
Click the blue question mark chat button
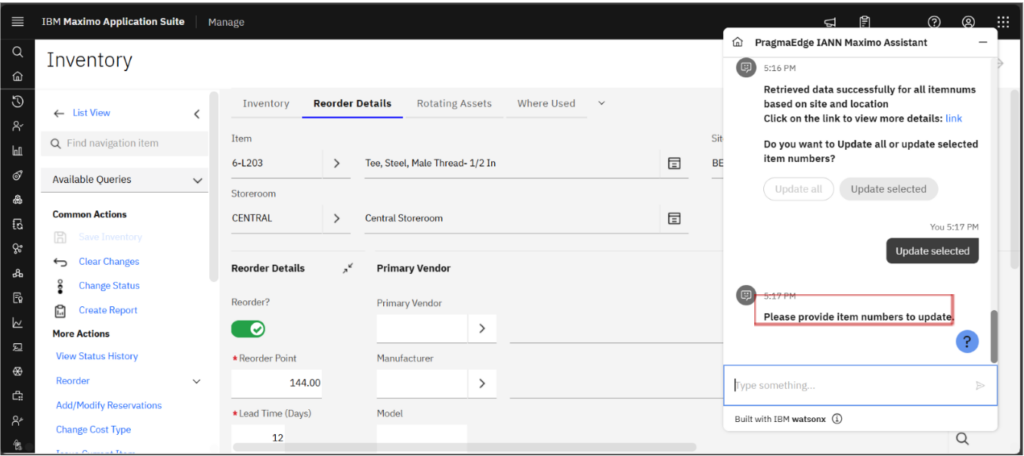pos(967,341)
